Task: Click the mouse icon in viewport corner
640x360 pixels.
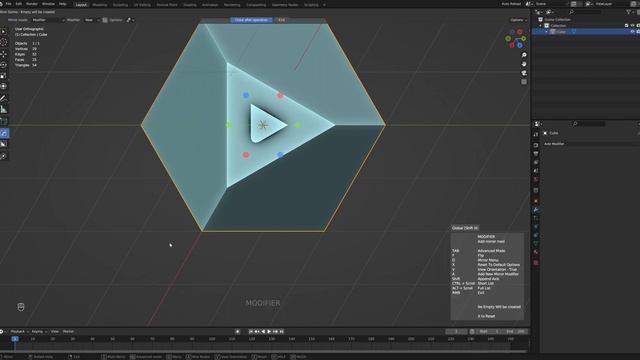Action: pos(21,307)
